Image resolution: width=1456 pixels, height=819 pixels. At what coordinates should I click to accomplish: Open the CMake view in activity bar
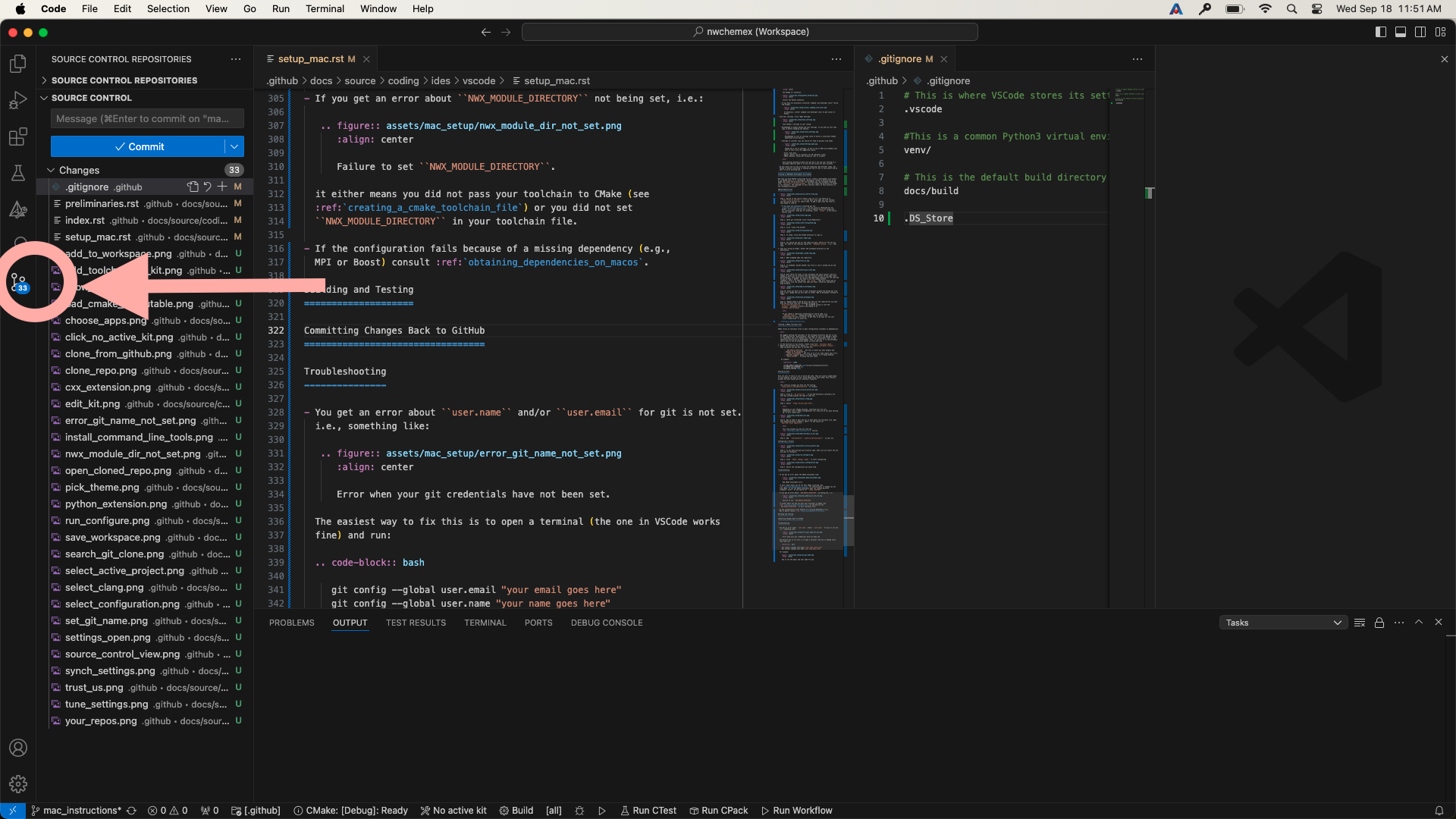[18, 209]
